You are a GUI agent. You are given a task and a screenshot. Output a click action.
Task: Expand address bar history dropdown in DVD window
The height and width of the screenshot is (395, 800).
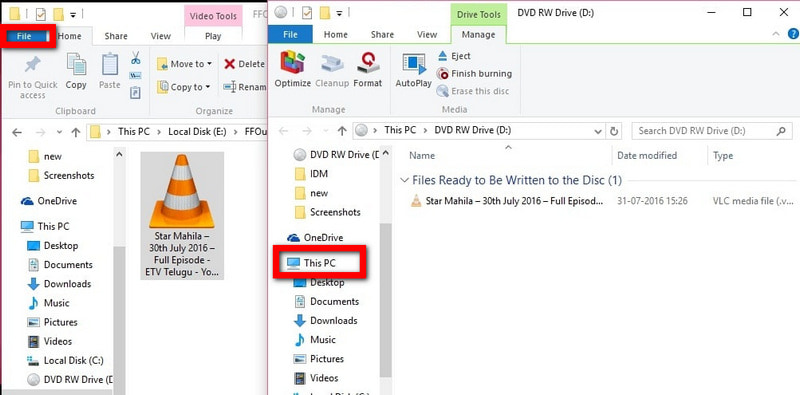pos(598,131)
